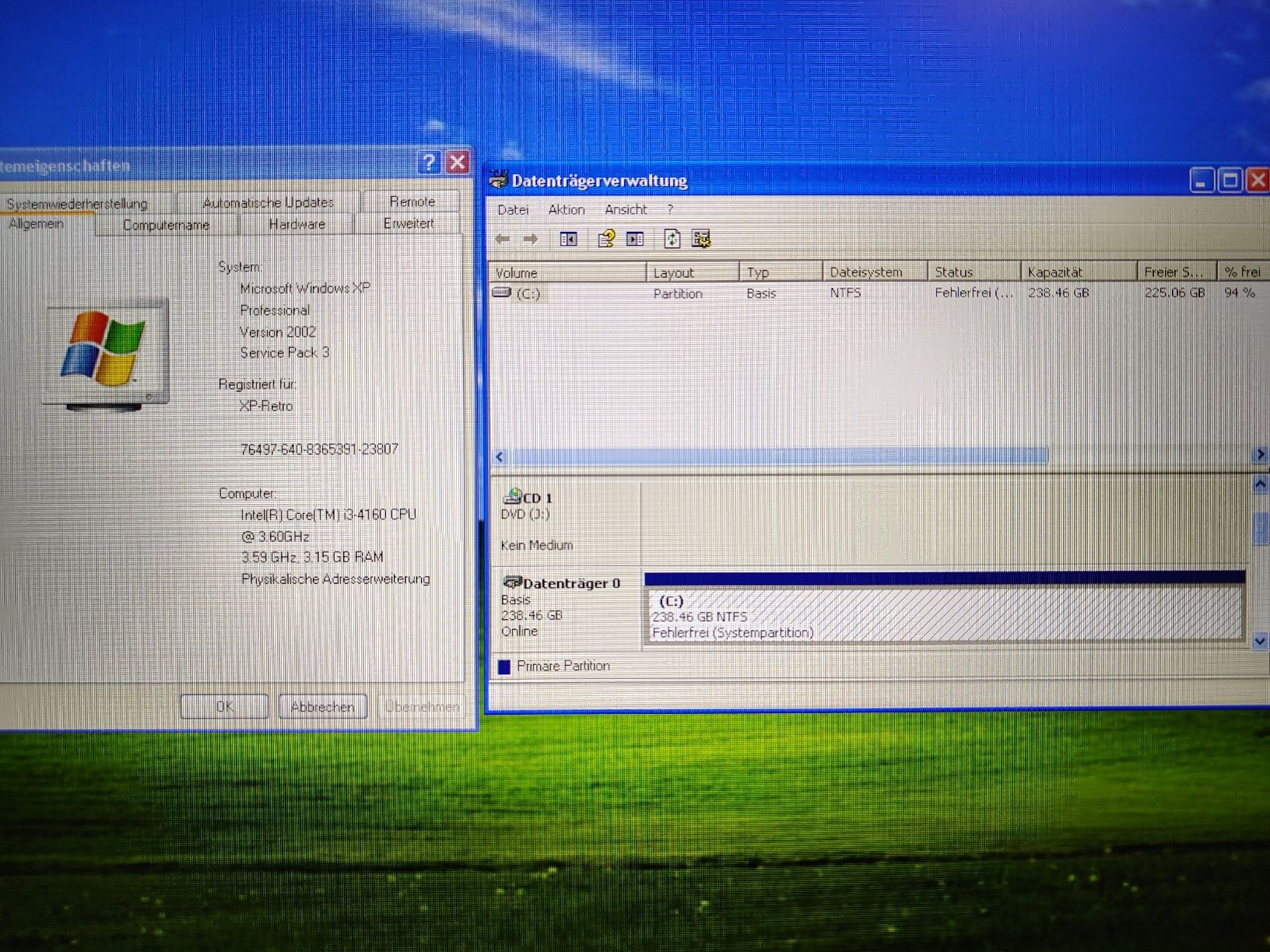The width and height of the screenshot is (1270, 952).
Task: Switch to the Erweitert tab
Action: [409, 223]
